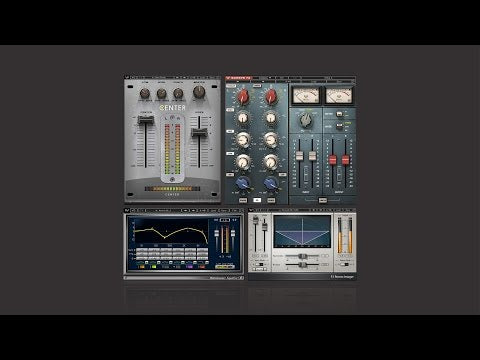Click the left gain fader in S1 Stereo Imager

click(256, 221)
